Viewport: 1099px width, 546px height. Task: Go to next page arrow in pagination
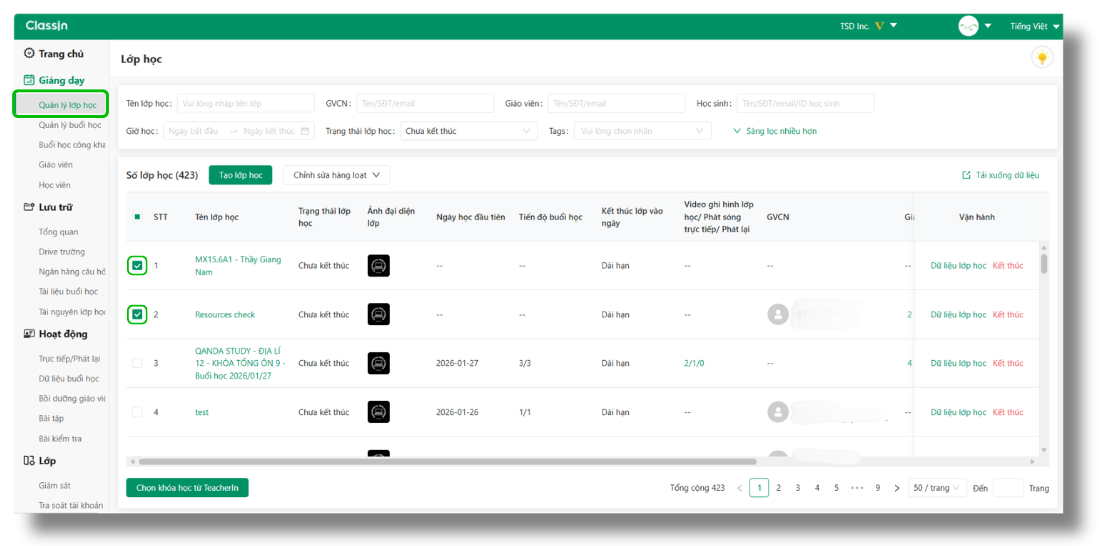coord(896,488)
